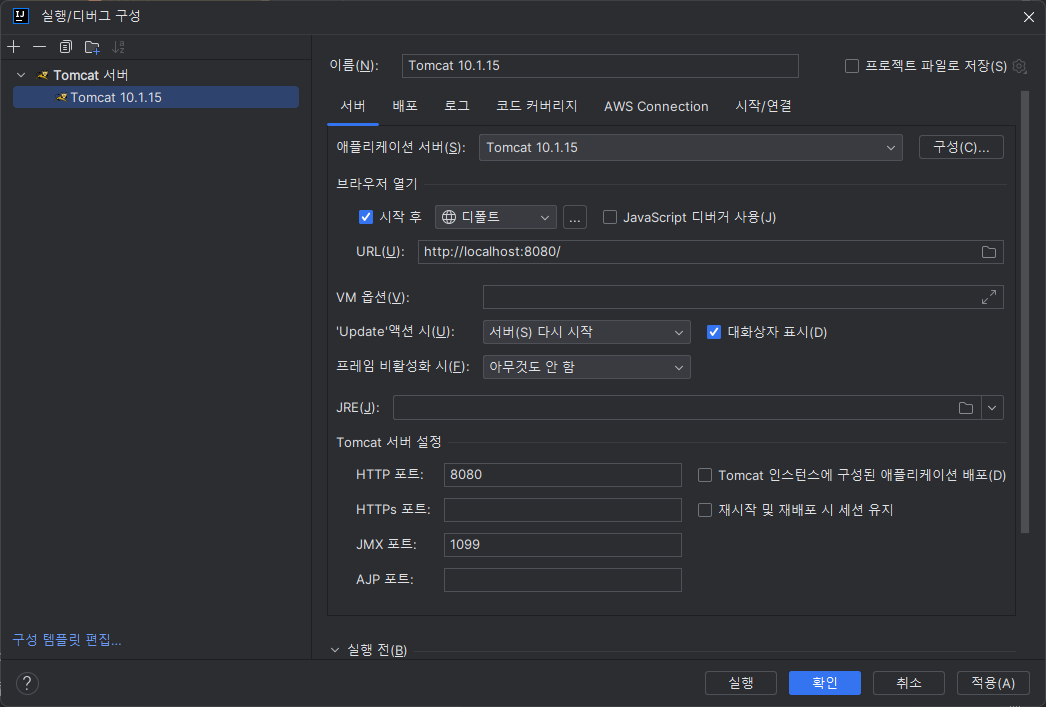This screenshot has width=1046, height=707.
Task: Click the HTTP 포트 field
Action: click(562, 475)
